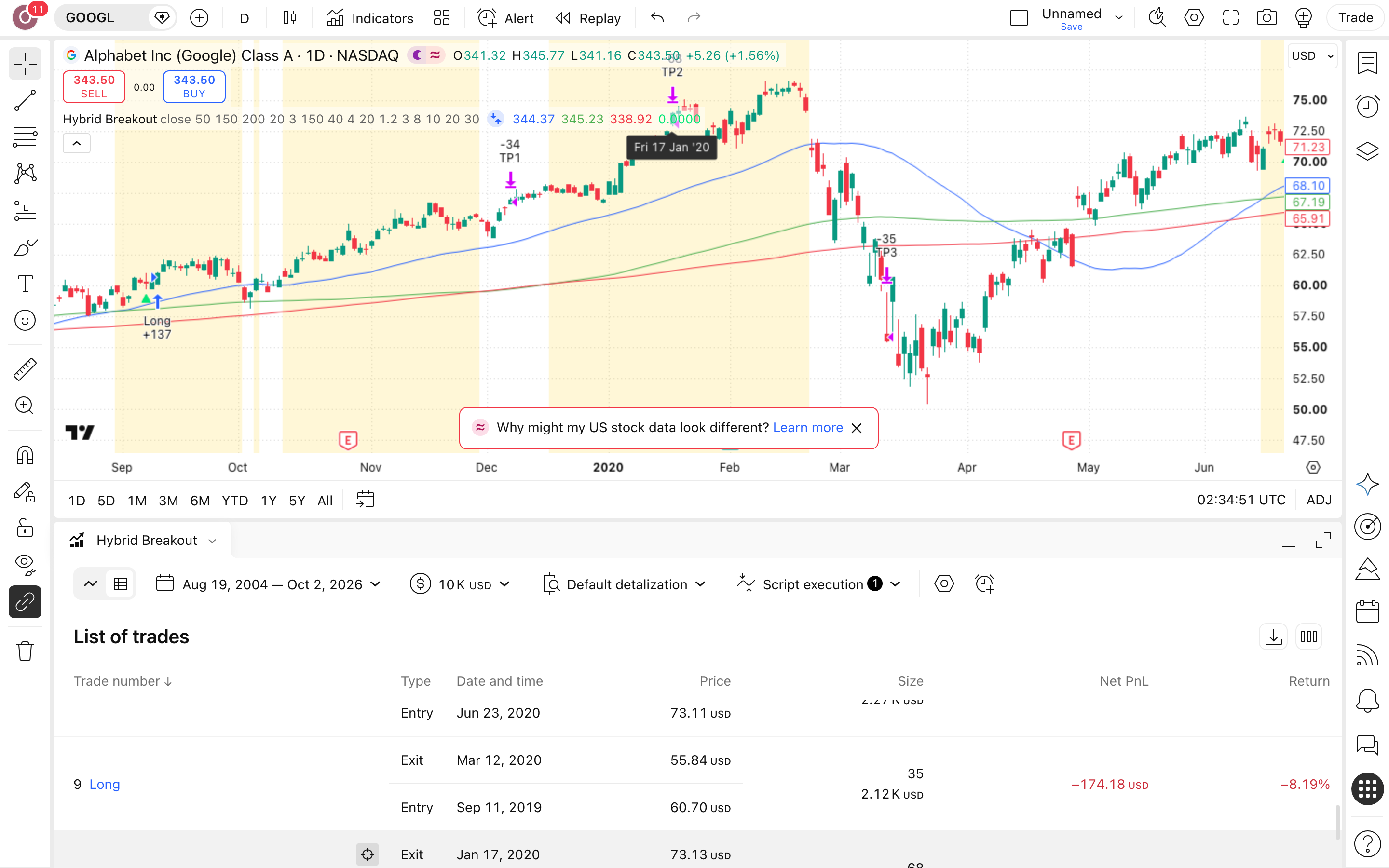1389x868 pixels.
Task: Start bar Replay mode
Action: pyautogui.click(x=588, y=18)
